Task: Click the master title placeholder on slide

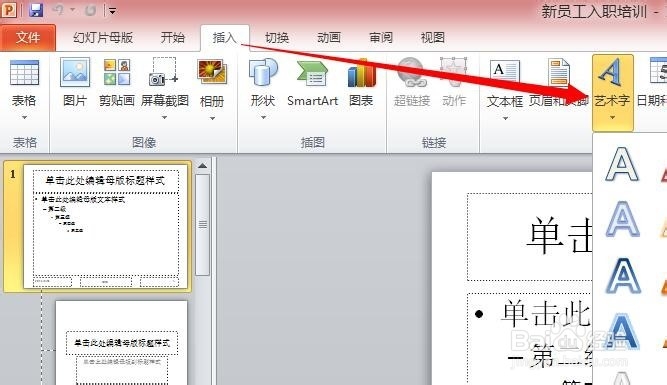Action: 530,237
